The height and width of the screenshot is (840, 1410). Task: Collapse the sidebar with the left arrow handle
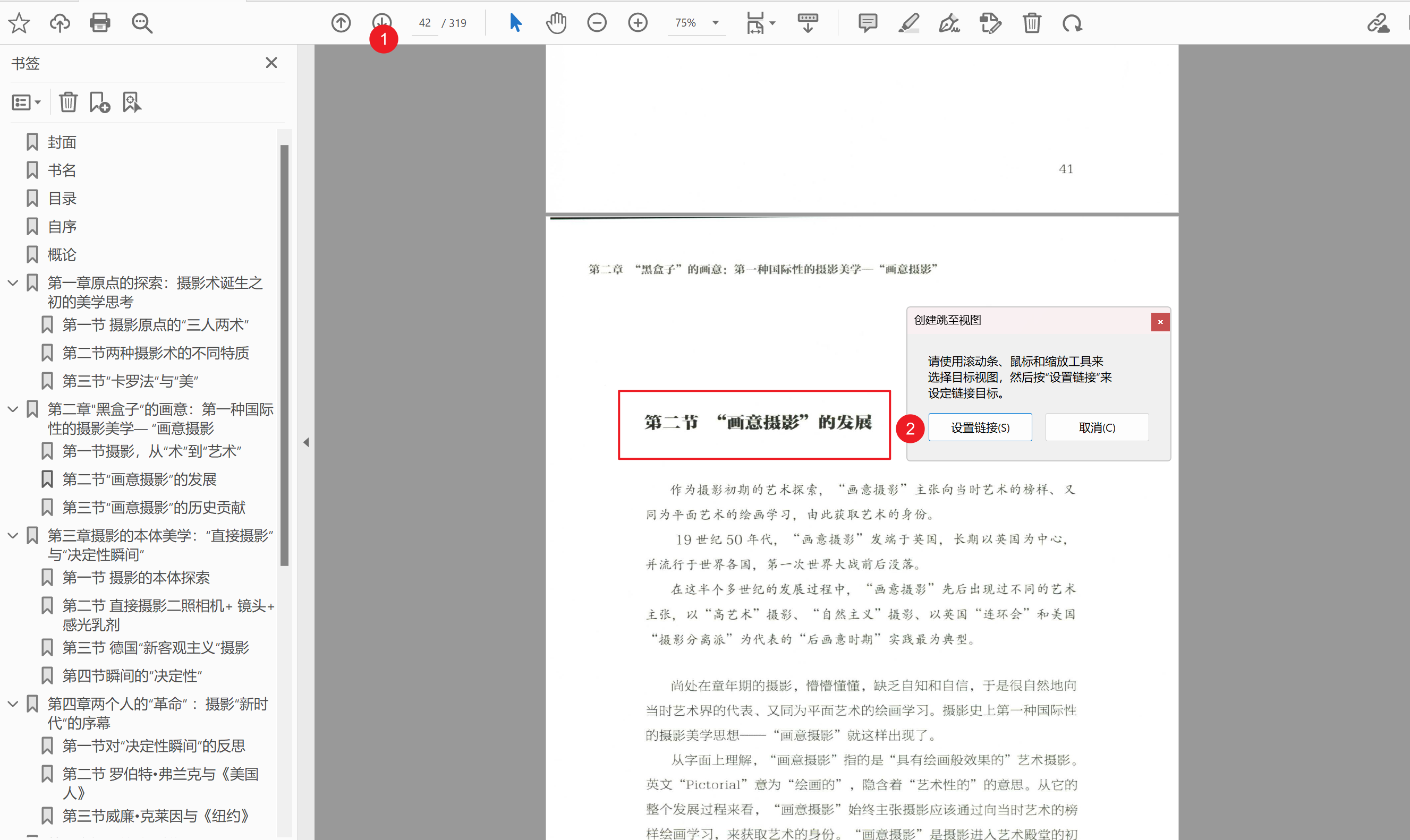(307, 442)
